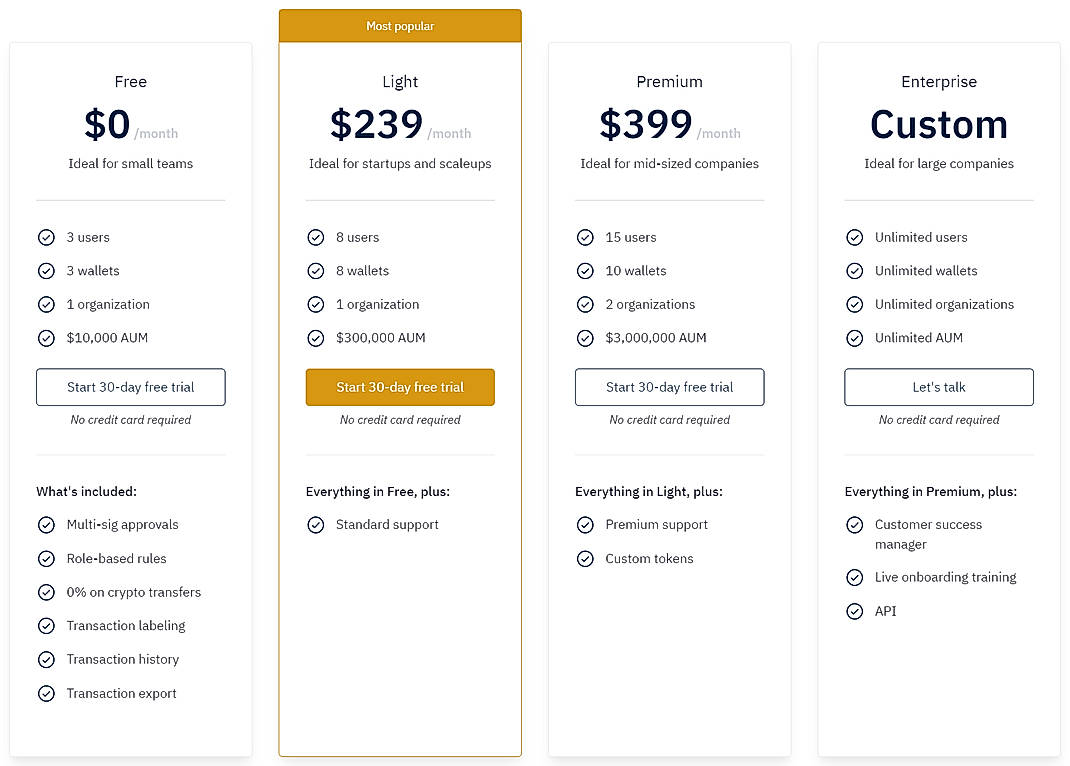This screenshot has width=1070, height=766.
Task: Click the checkmark beside Live onboarding training
Action: point(855,577)
